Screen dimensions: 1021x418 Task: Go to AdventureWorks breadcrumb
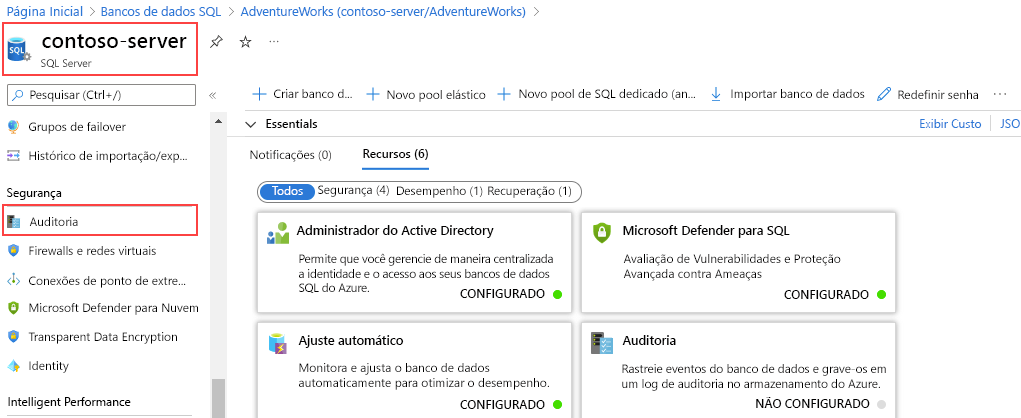[x=383, y=11]
